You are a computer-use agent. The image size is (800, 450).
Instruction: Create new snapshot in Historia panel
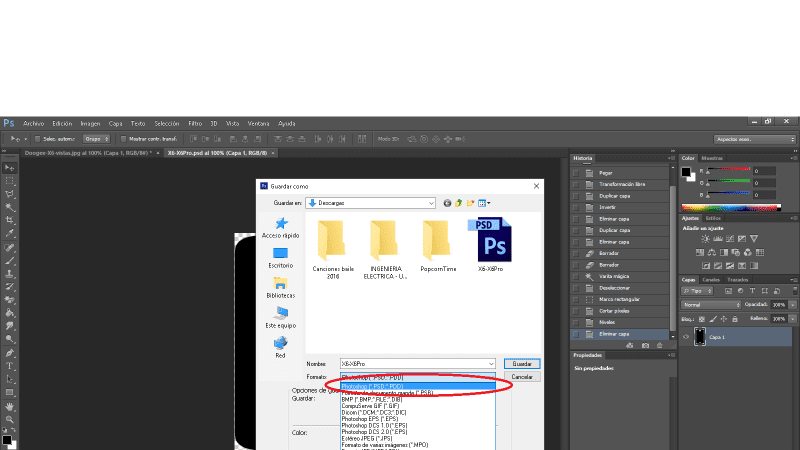(x=645, y=345)
